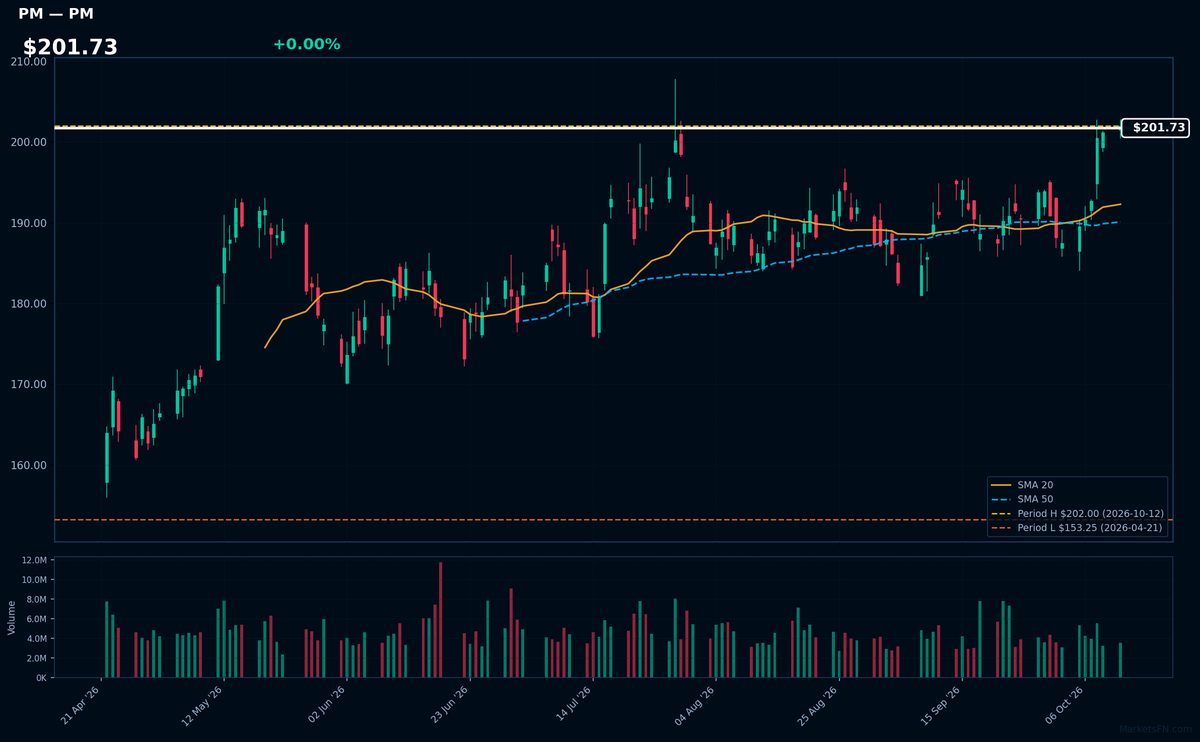Image resolution: width=1200 pixels, height=742 pixels.
Task: Click the 12.0M volume axis label
Action: [x=33, y=560]
